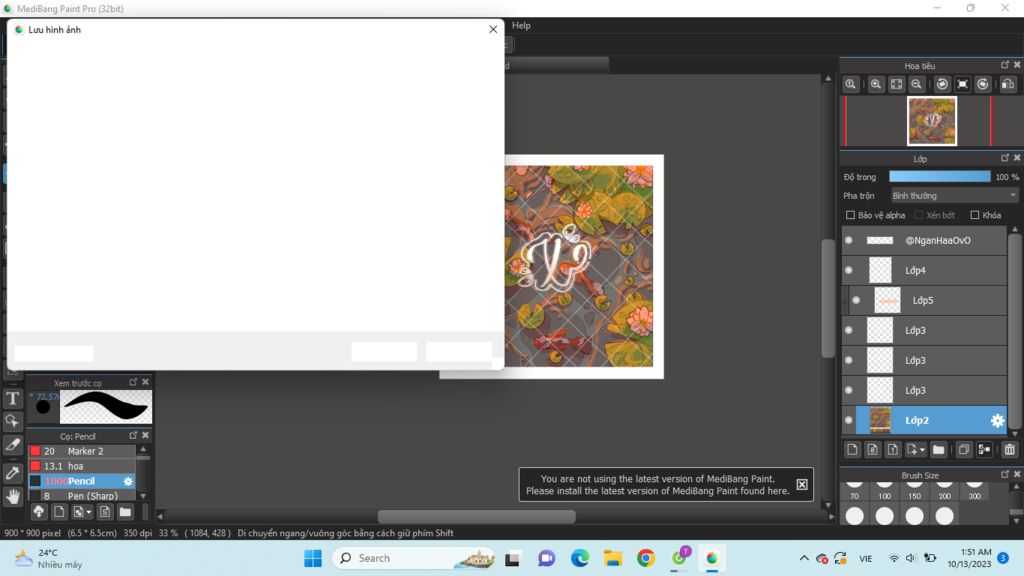
Task: Hide the Lớp5 layer
Action: [856, 300]
